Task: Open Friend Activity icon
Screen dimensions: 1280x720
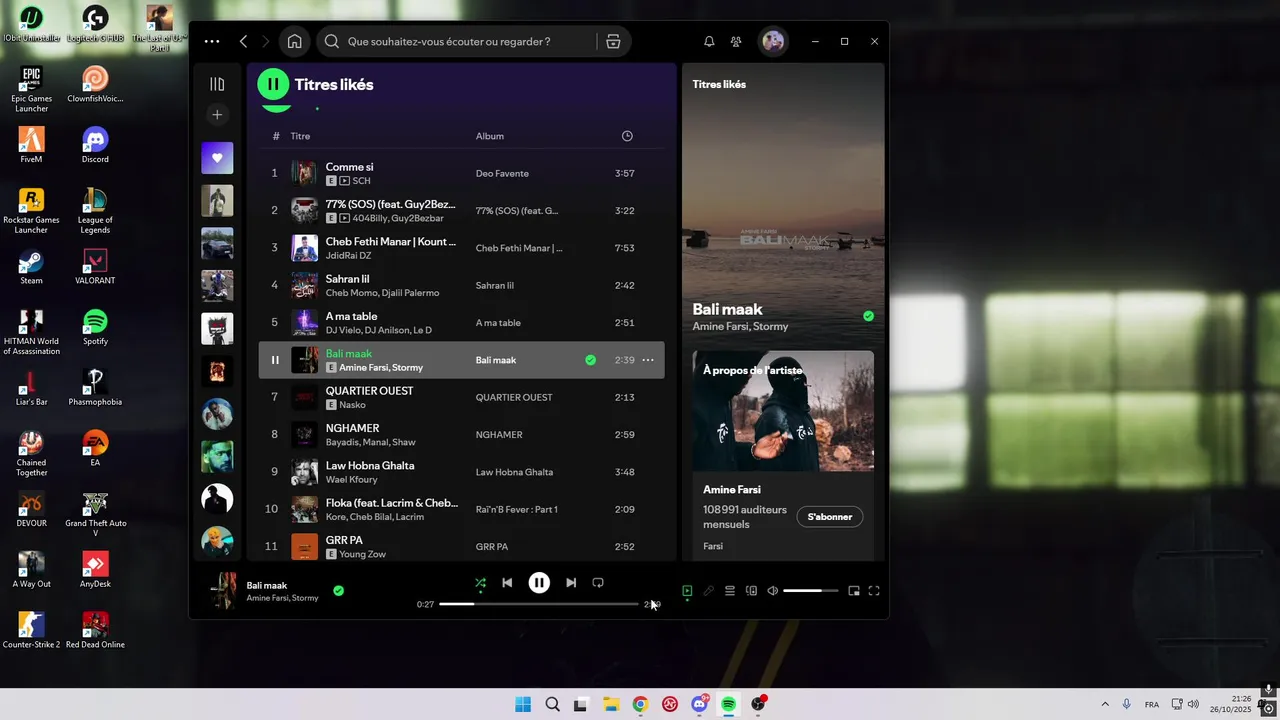Action: click(x=736, y=42)
